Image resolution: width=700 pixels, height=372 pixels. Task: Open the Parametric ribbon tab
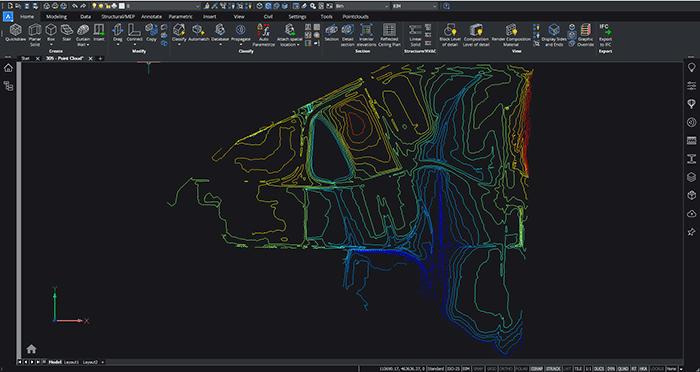[180, 17]
